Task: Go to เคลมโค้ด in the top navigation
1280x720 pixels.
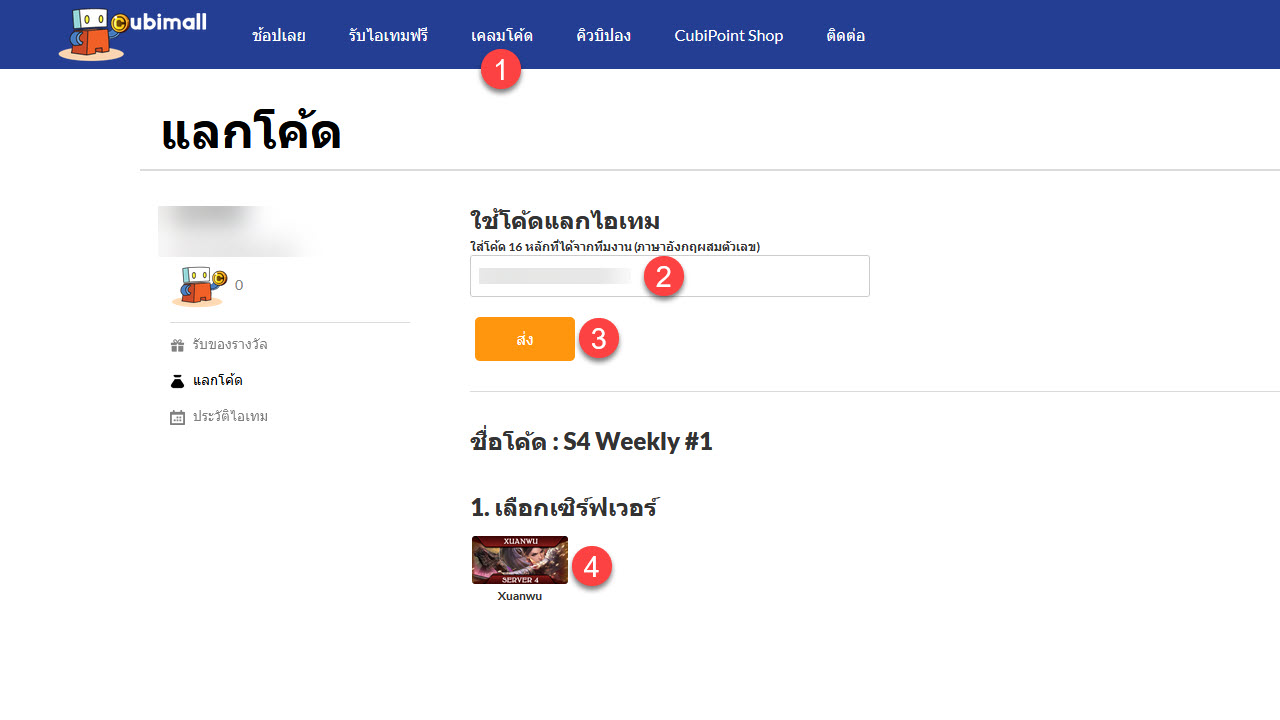Action: pos(502,36)
